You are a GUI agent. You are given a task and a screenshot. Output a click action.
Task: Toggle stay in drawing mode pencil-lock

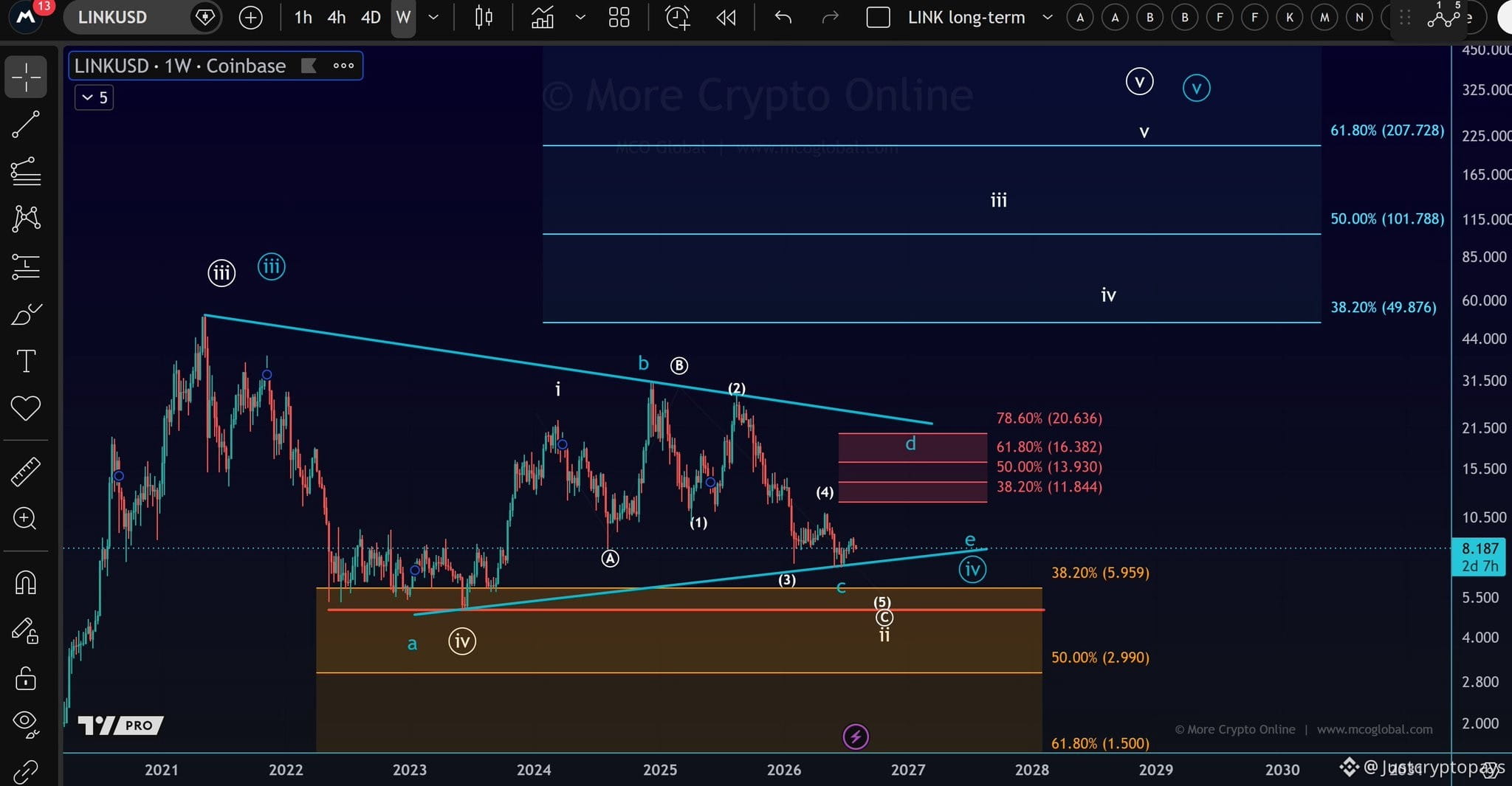26,631
